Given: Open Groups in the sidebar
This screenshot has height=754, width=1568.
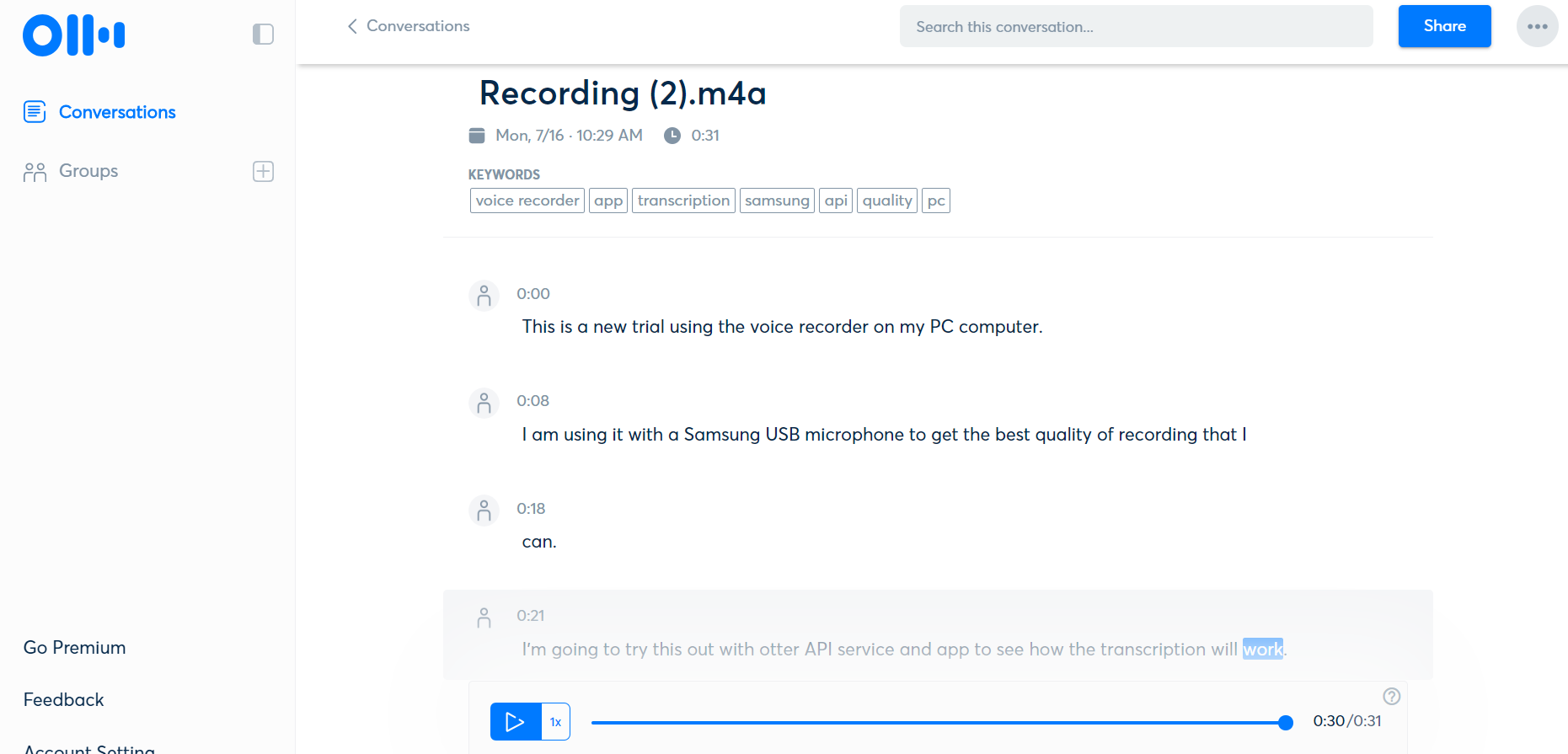Looking at the screenshot, I should [88, 171].
